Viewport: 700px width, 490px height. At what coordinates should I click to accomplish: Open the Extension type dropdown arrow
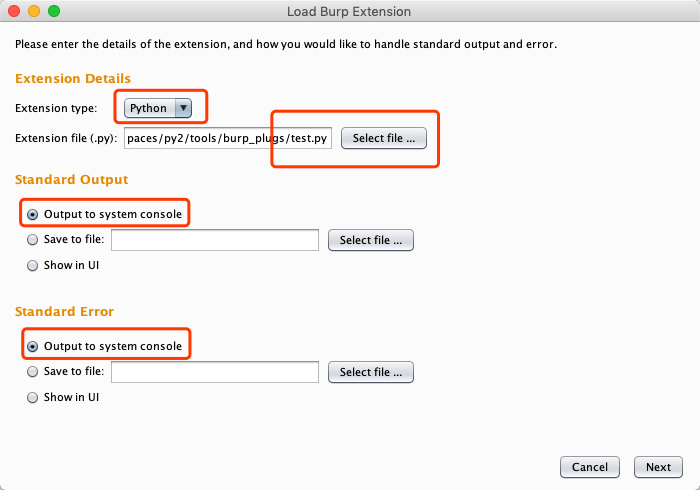[x=183, y=108]
